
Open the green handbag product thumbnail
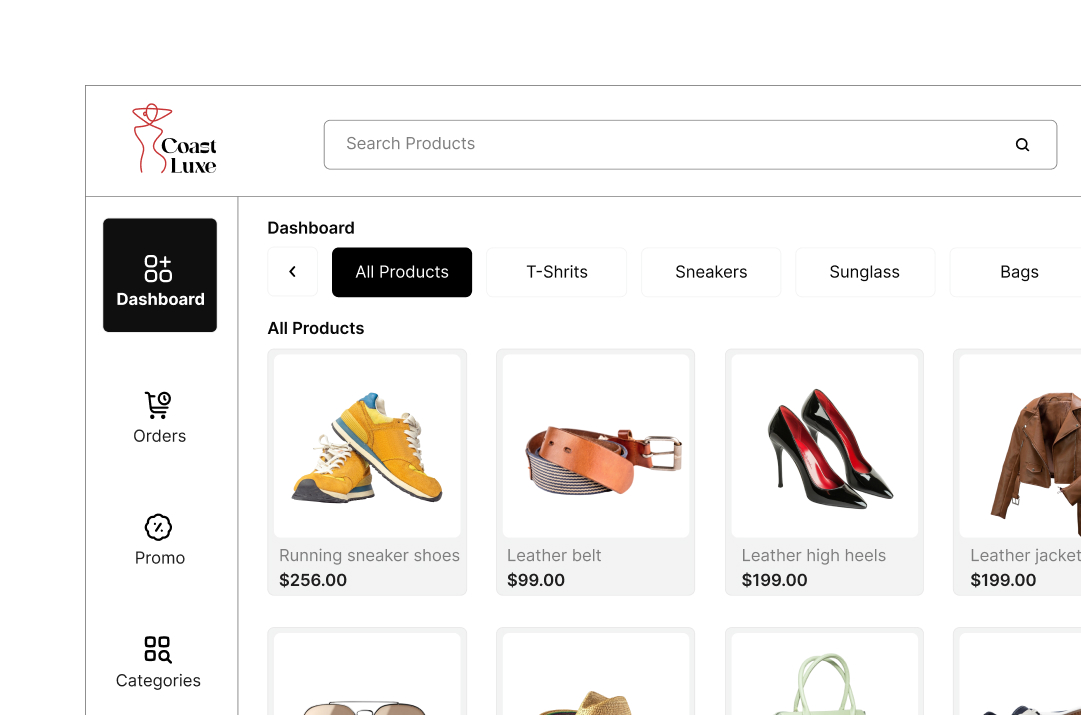click(825, 674)
